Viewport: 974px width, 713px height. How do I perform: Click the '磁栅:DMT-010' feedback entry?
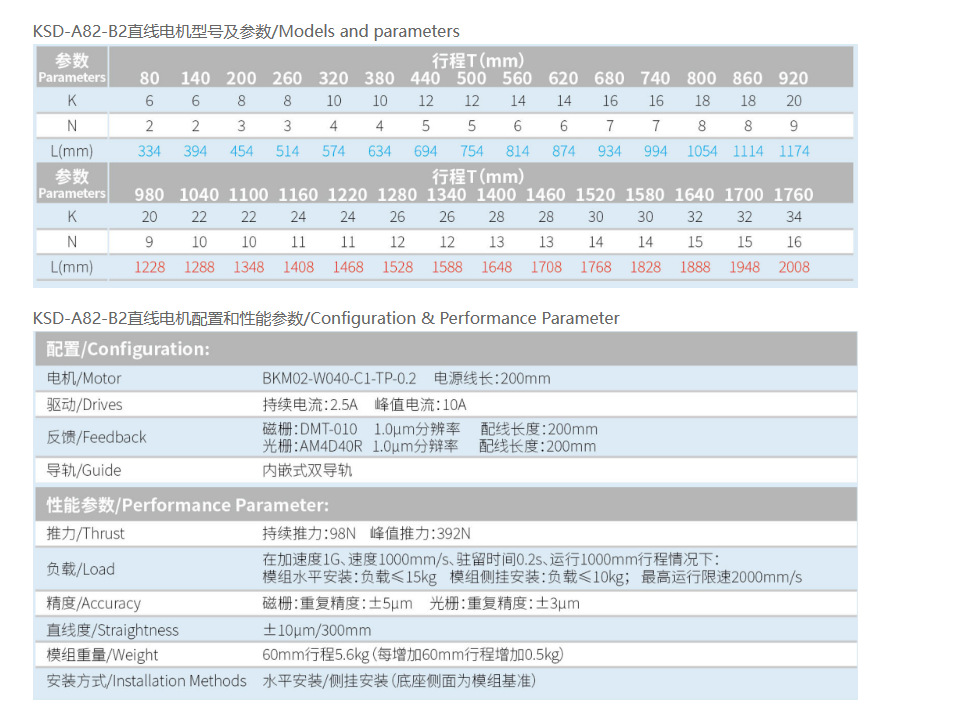click(x=310, y=429)
